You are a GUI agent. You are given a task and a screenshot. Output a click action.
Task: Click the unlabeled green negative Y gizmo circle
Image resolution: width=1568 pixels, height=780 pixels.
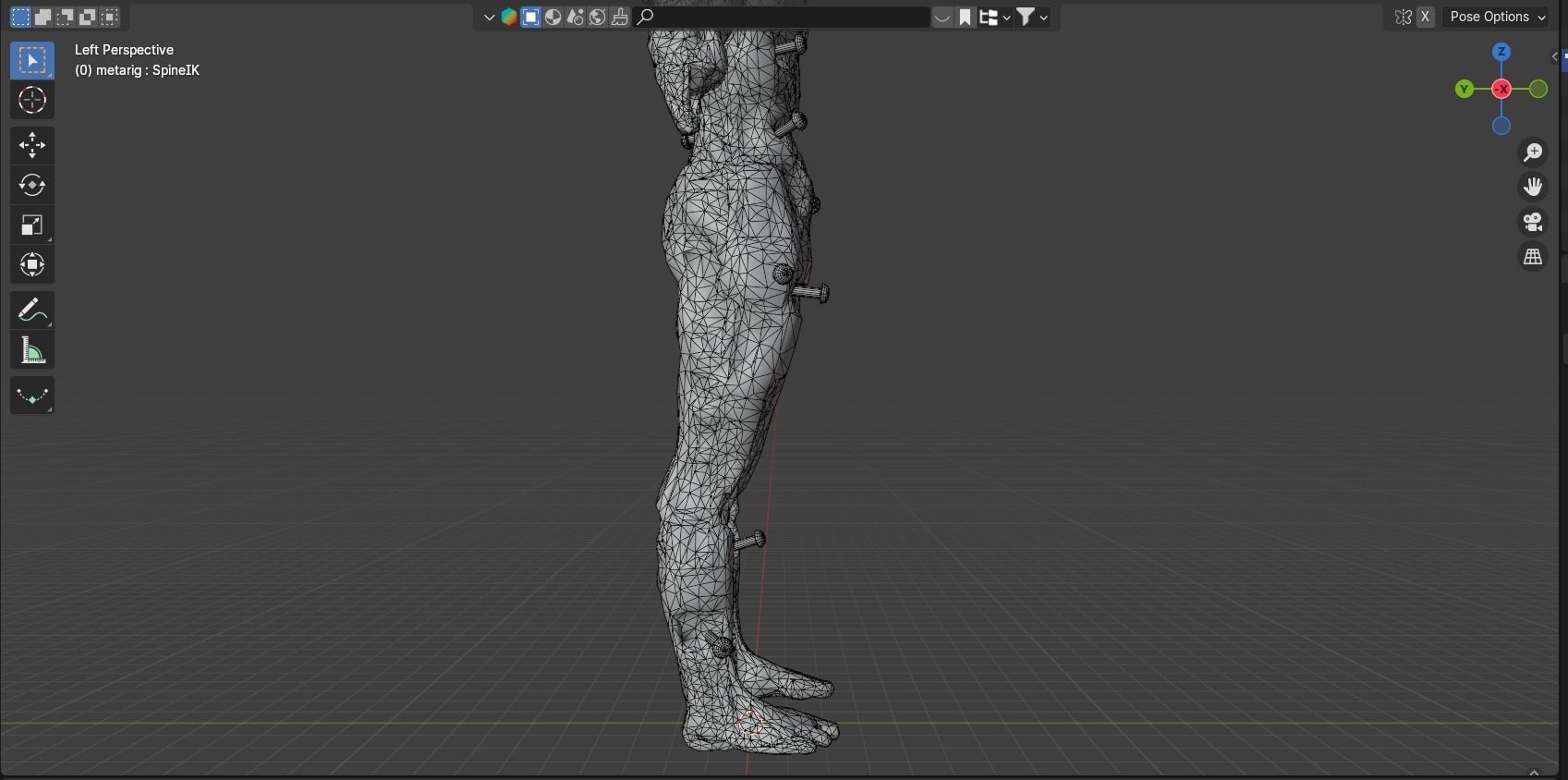[x=1538, y=89]
